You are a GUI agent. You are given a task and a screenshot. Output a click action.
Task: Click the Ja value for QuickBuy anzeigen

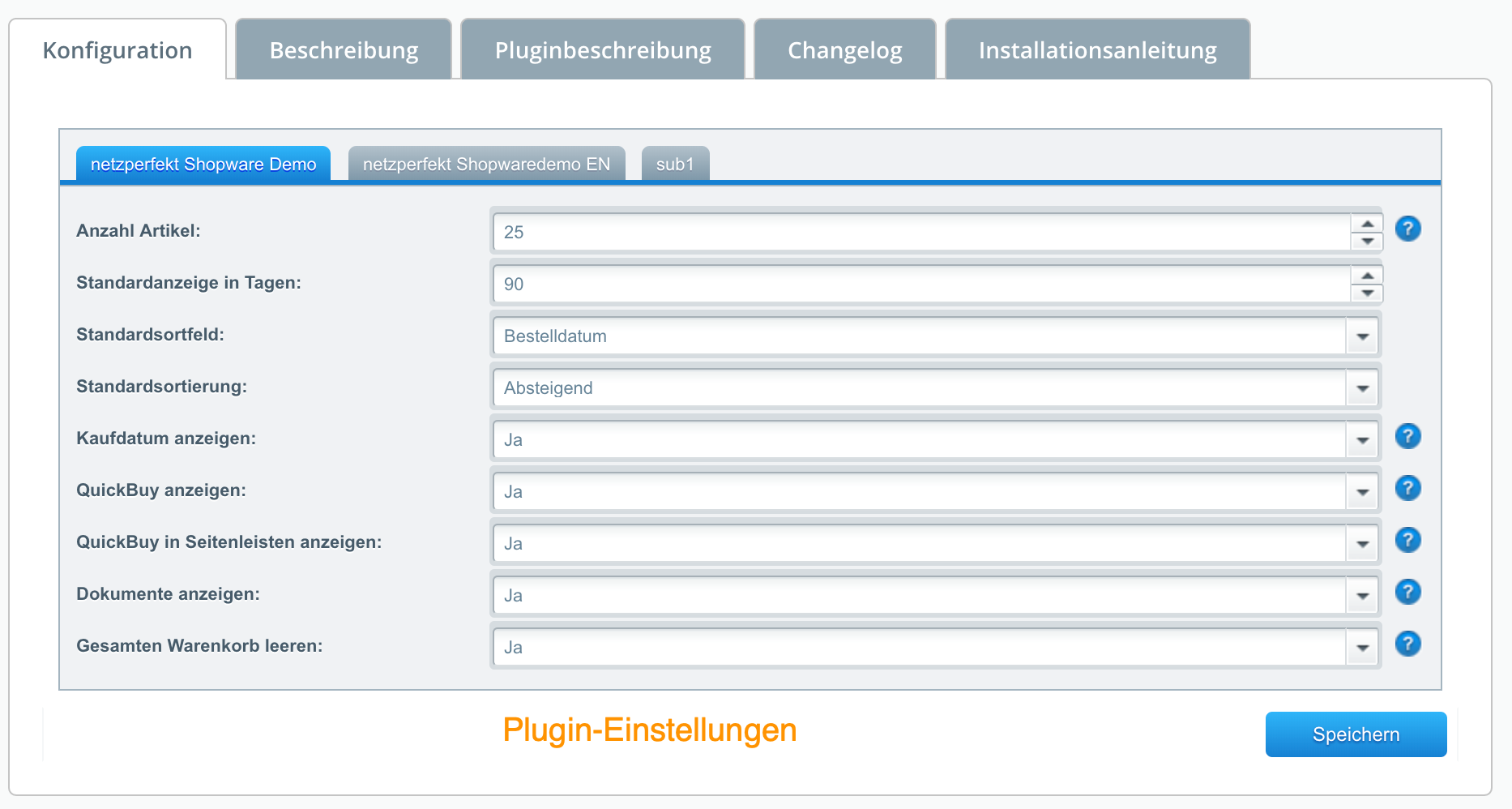click(513, 491)
